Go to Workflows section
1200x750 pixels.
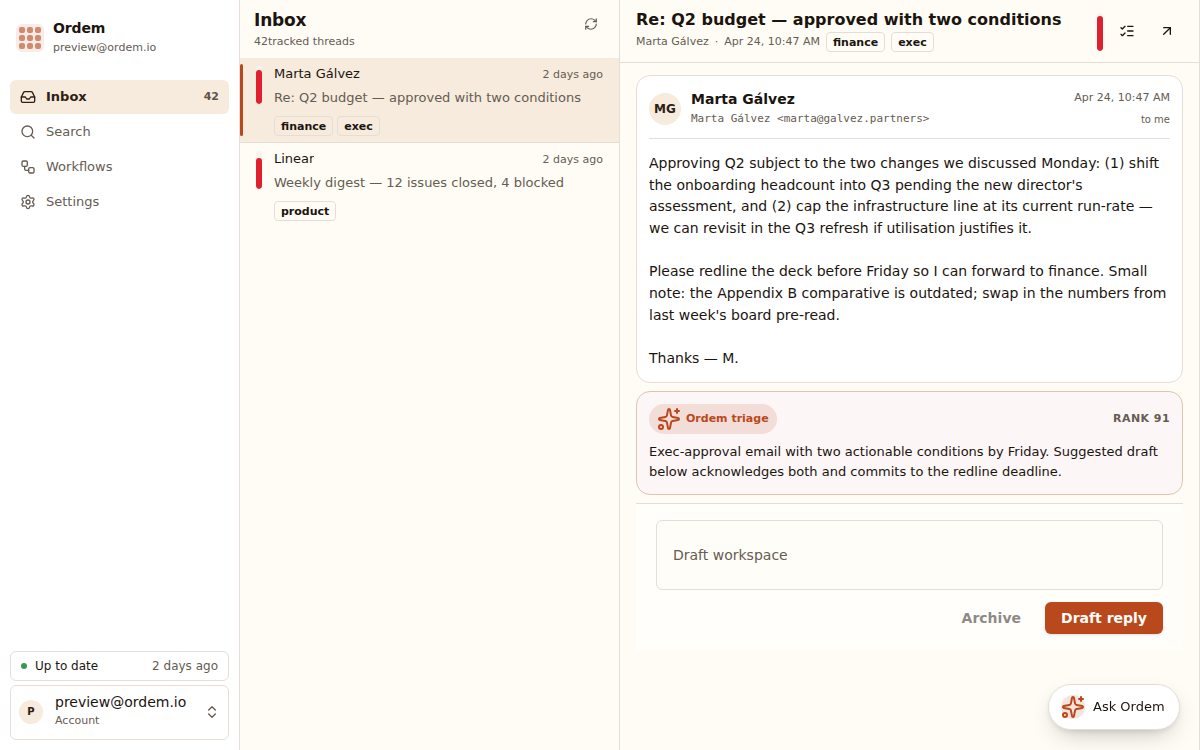click(79, 167)
